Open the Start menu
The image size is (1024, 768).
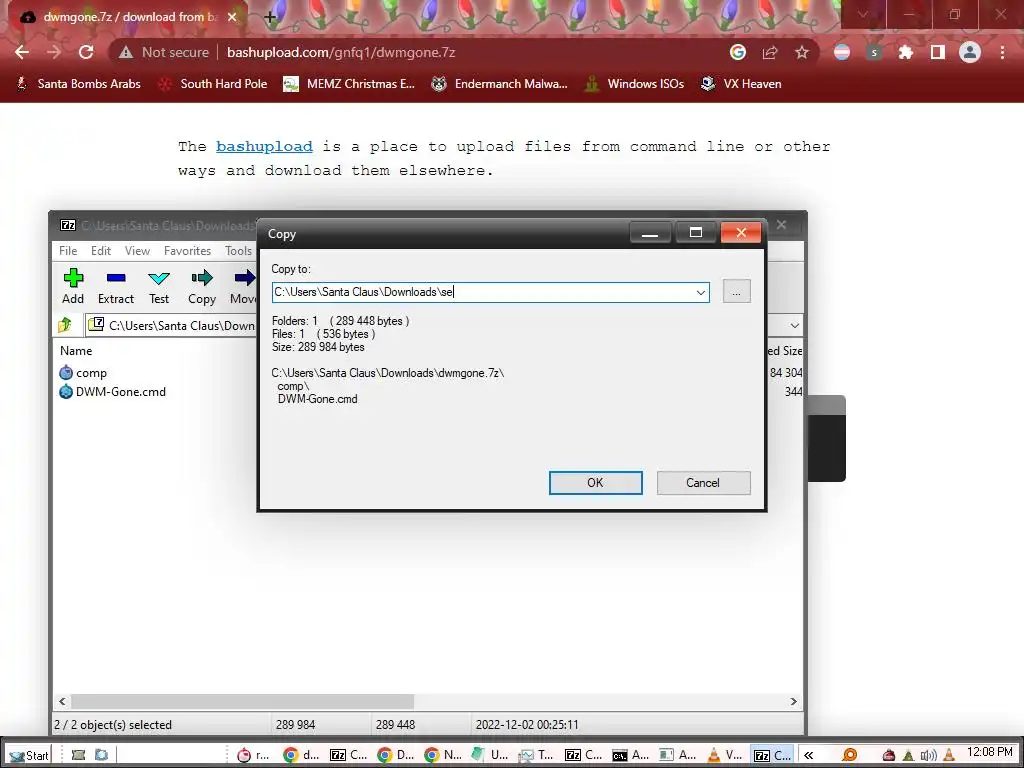(29, 755)
